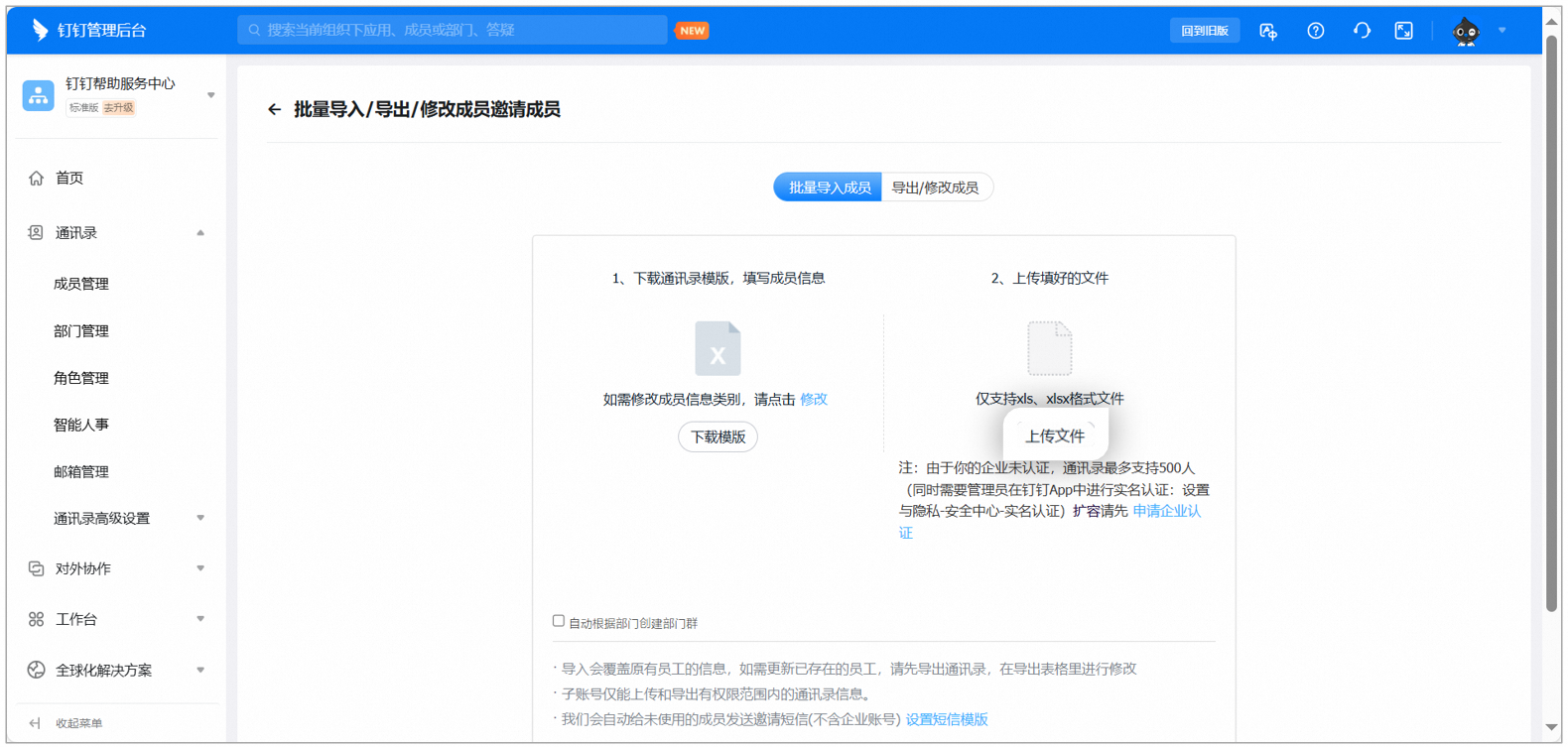Click the global search input field
The width and height of the screenshot is (1568, 747).
453,31
